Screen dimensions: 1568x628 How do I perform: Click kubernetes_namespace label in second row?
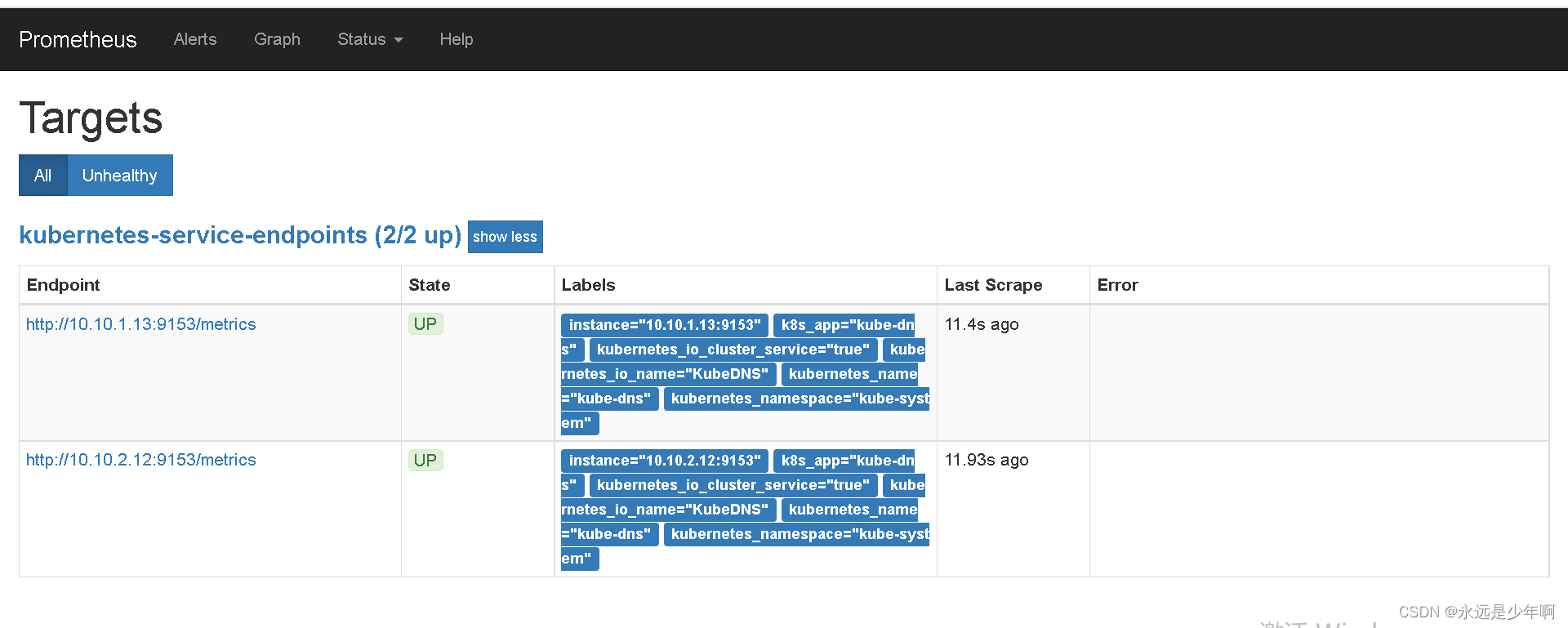click(x=797, y=534)
